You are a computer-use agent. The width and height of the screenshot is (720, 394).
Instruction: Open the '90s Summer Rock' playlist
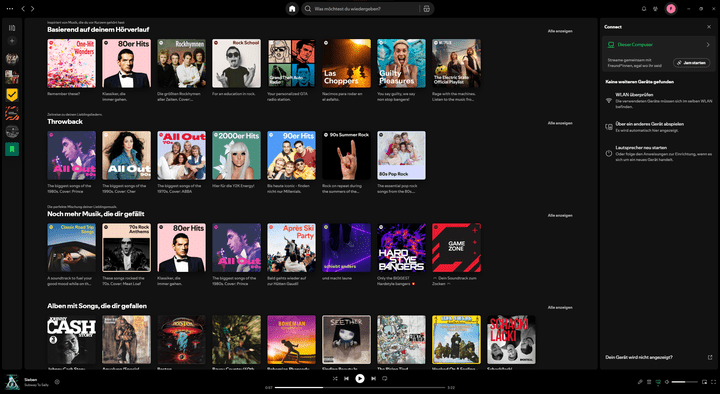pyautogui.click(x=346, y=155)
